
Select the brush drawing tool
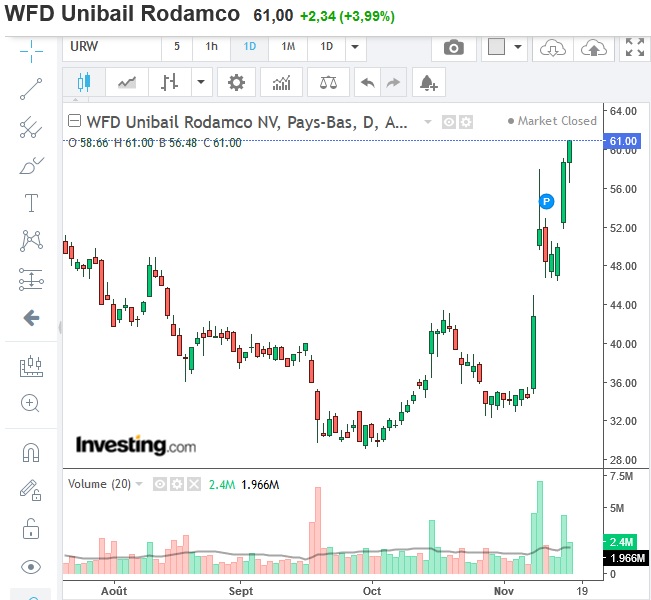point(31,166)
